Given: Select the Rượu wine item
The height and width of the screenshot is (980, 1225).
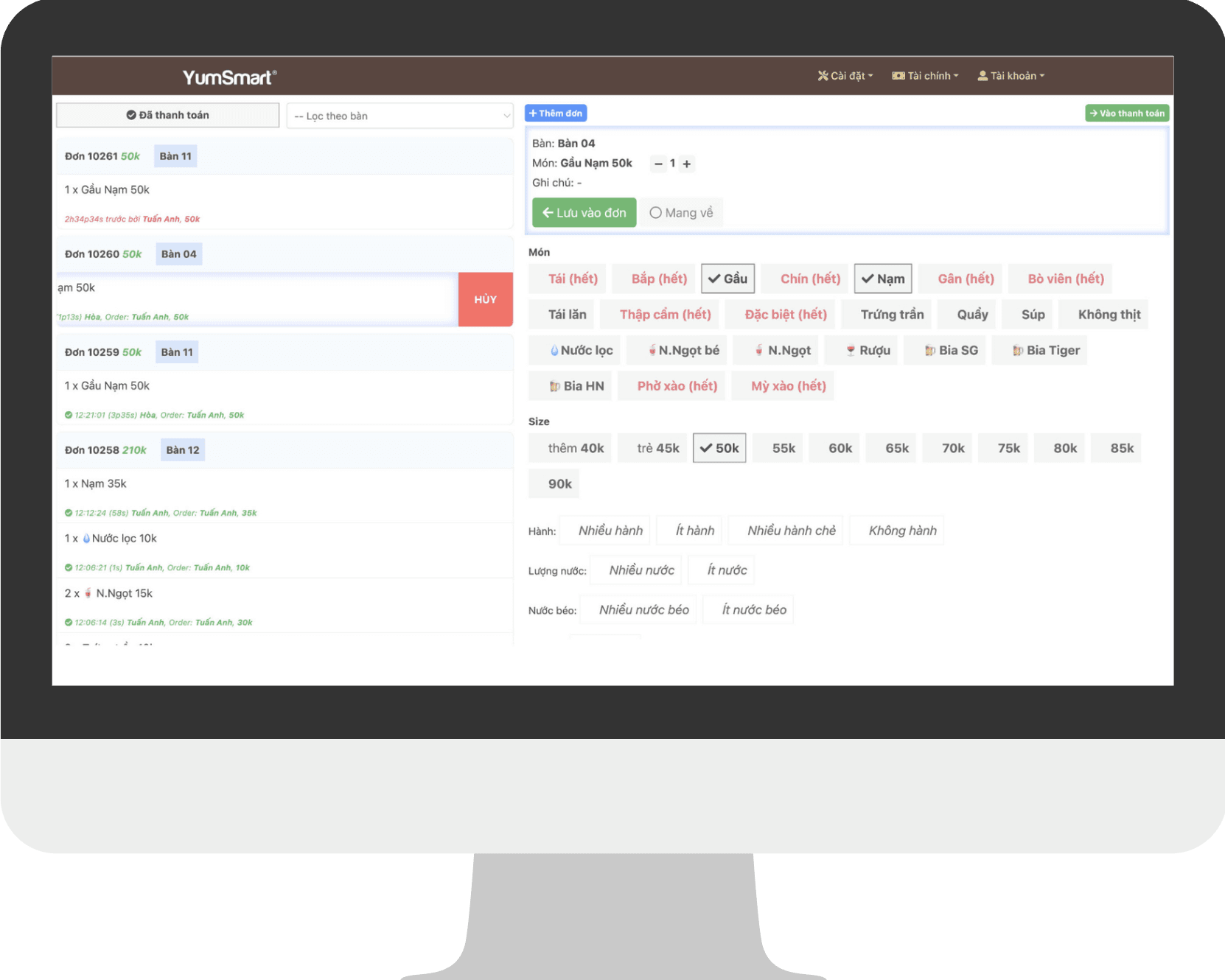Looking at the screenshot, I should pos(868,351).
